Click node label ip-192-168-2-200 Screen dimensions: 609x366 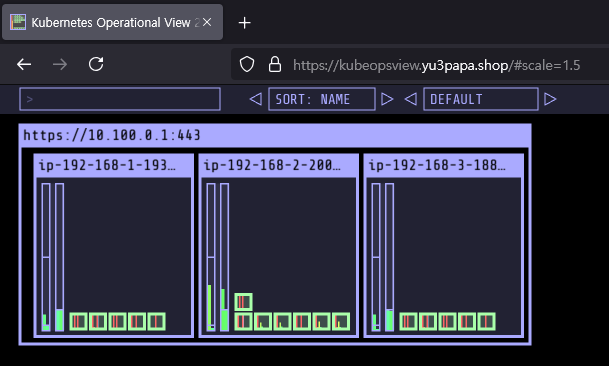tap(272, 165)
